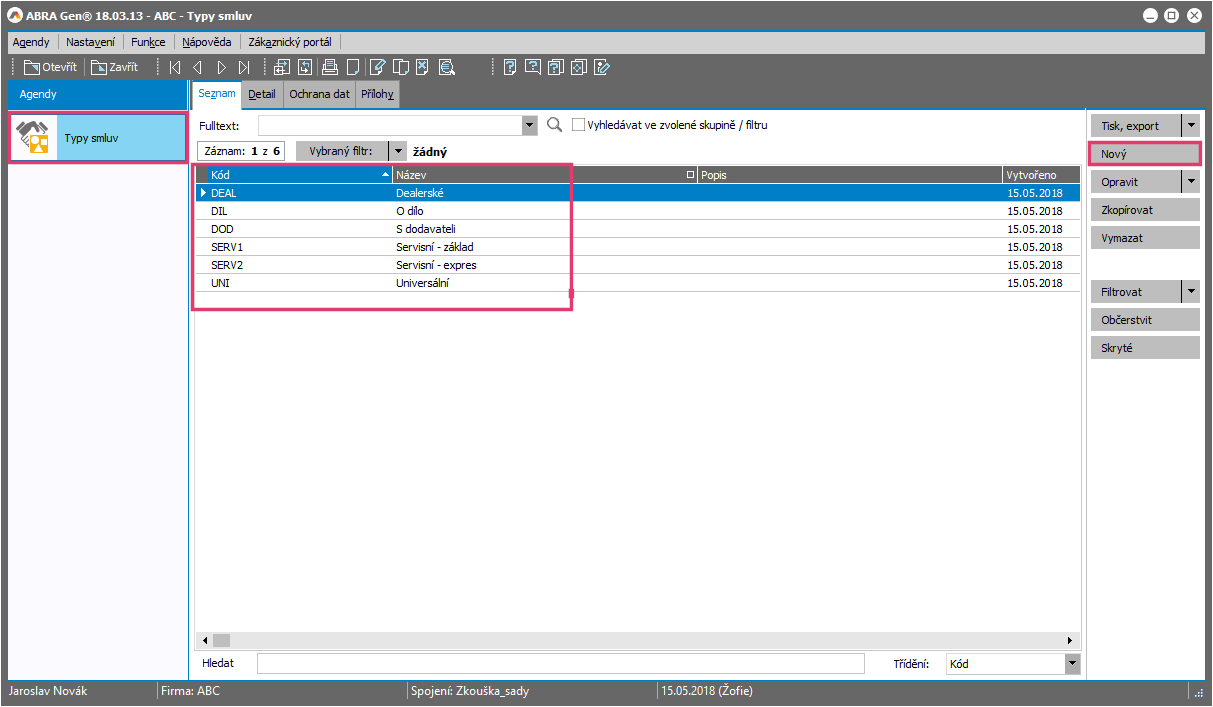
Task: Click the Občerstvit button
Action: point(1145,320)
